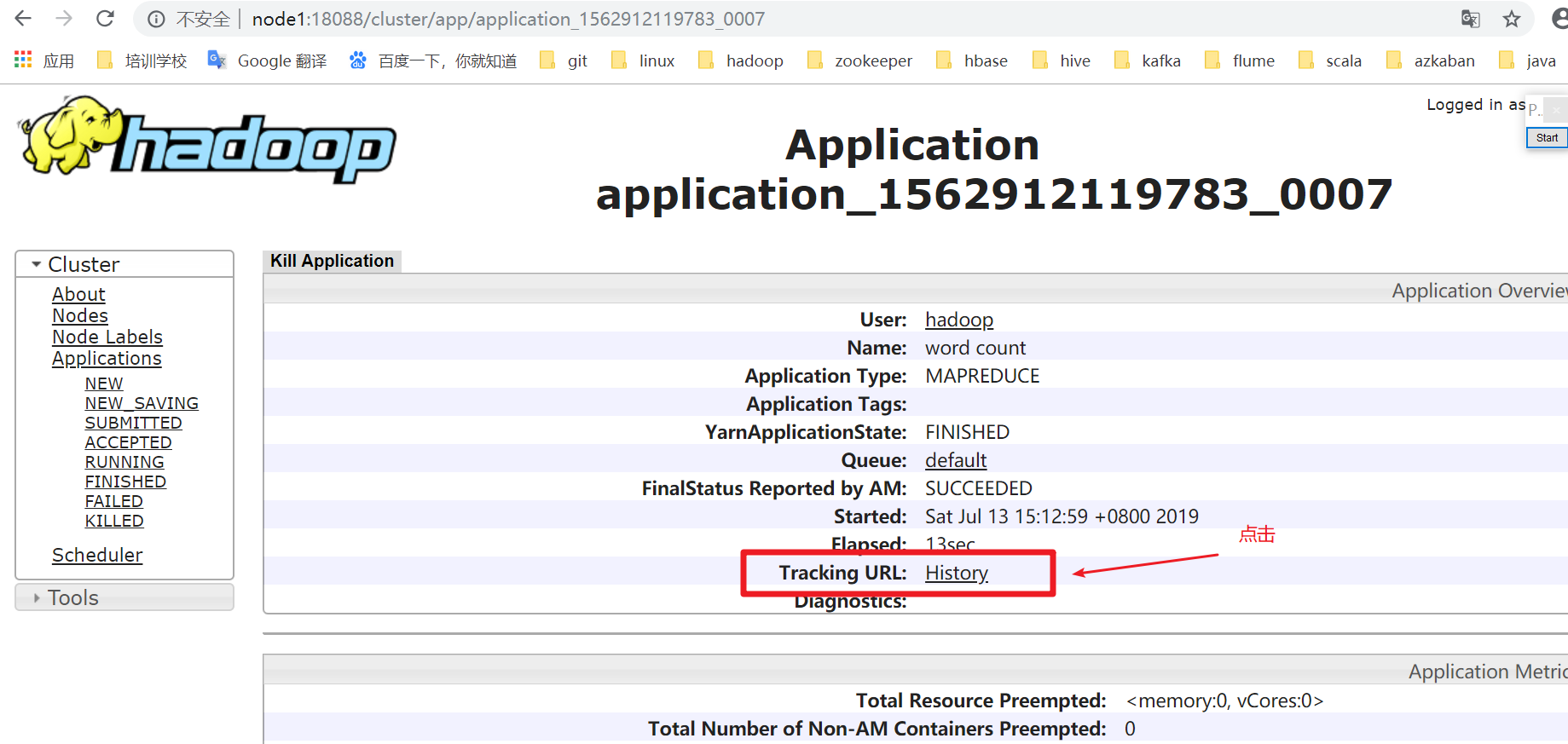Open the flume bookmark folder
This screenshot has width=1568, height=744.
(1240, 61)
